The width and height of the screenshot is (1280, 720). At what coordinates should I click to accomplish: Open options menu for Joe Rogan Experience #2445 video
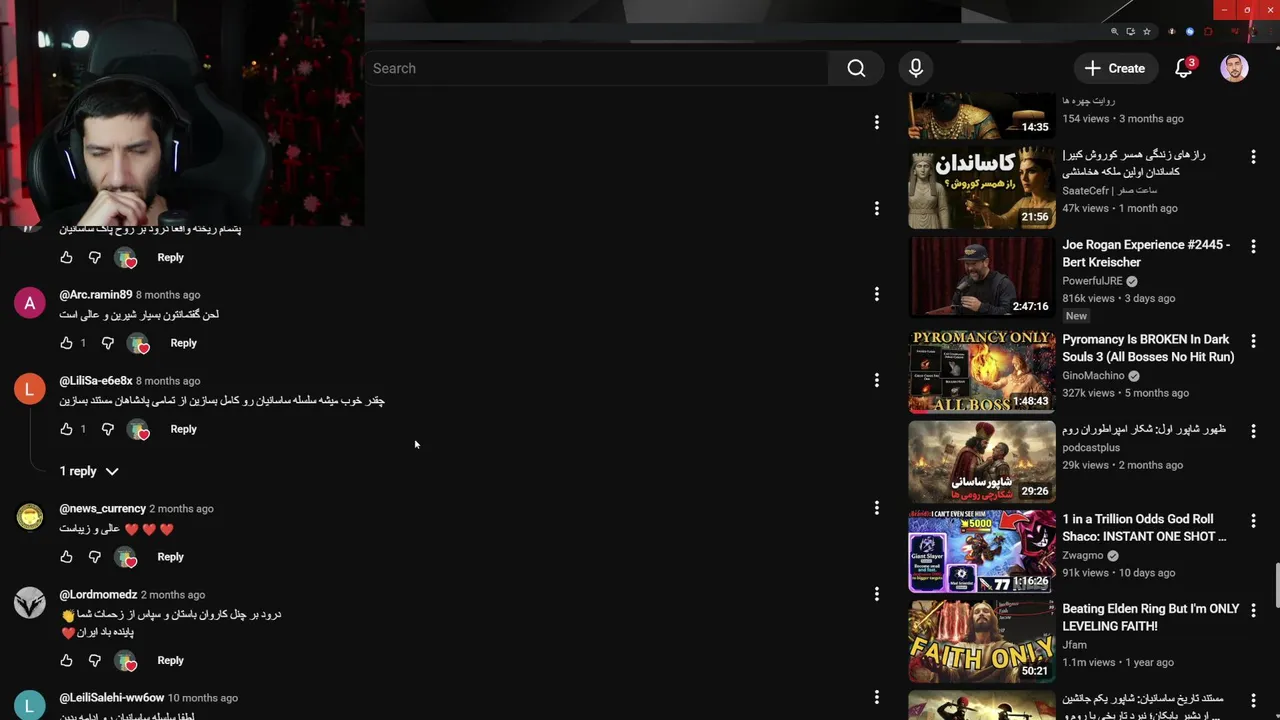tap(1253, 246)
